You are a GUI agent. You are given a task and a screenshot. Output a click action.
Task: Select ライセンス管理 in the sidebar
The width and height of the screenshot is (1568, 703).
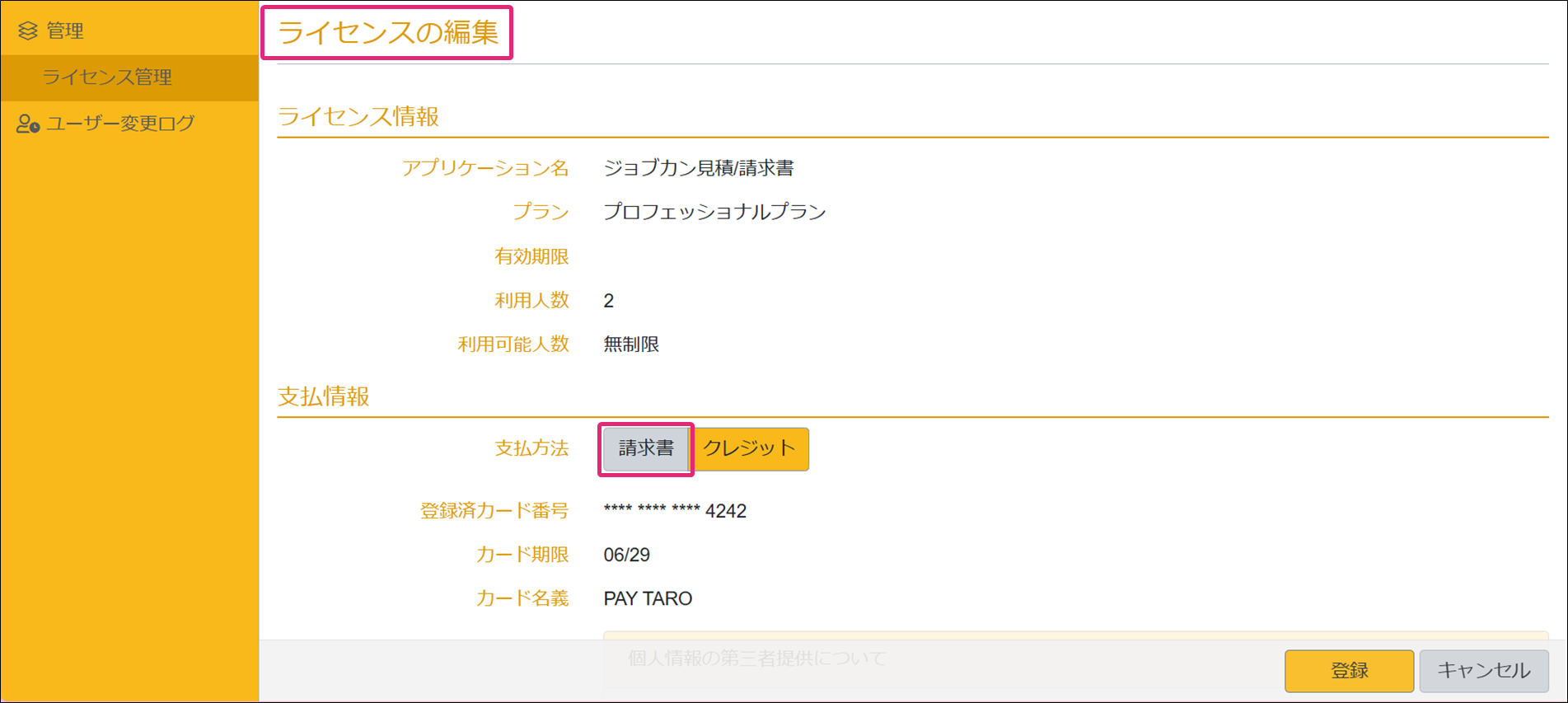(x=107, y=77)
